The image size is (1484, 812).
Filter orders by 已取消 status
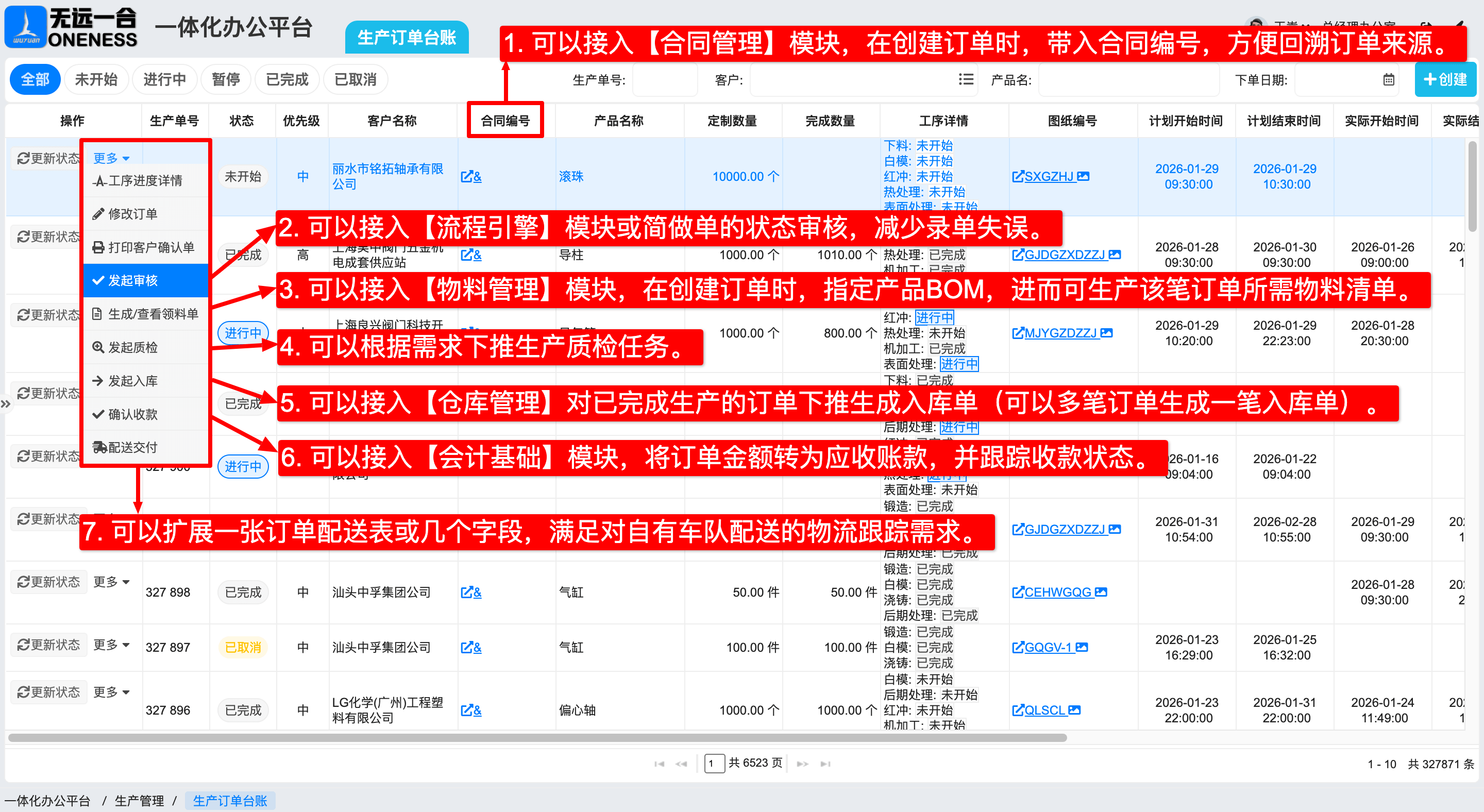pos(355,79)
